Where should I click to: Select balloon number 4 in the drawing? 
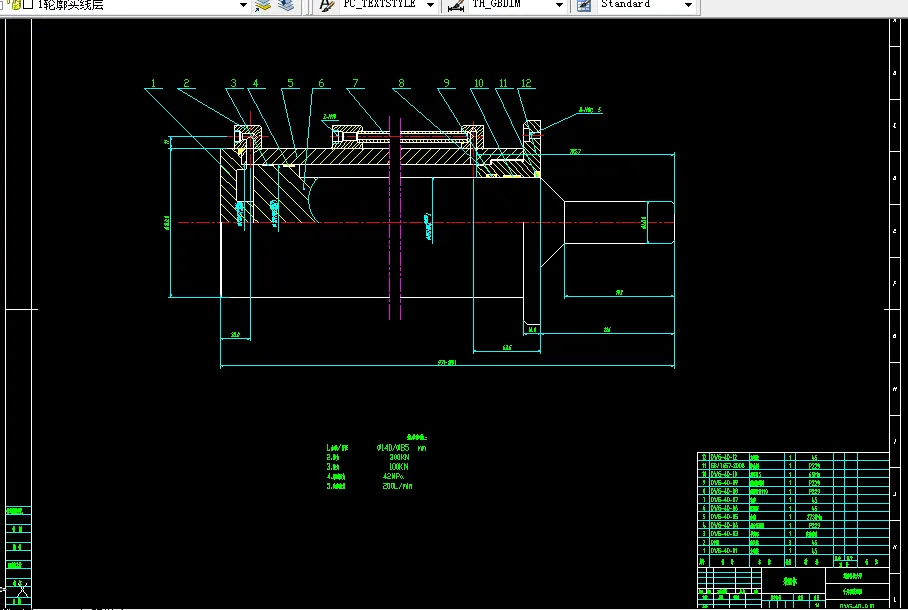coord(255,83)
